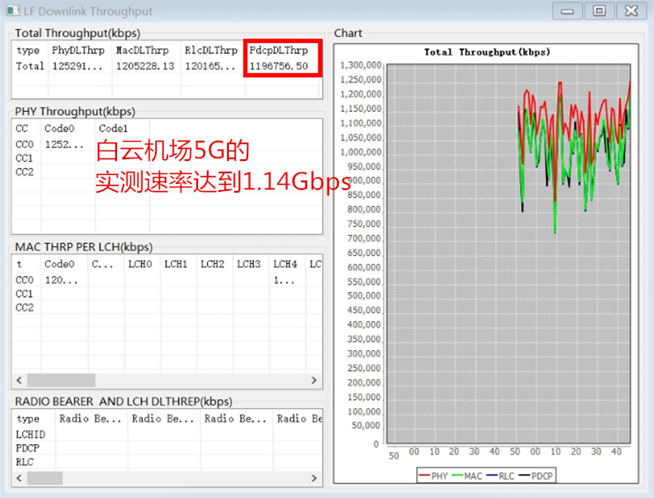This screenshot has width=654, height=498.
Task: Click right arrow of Radio Bearer scrollbar
Action: [315, 478]
